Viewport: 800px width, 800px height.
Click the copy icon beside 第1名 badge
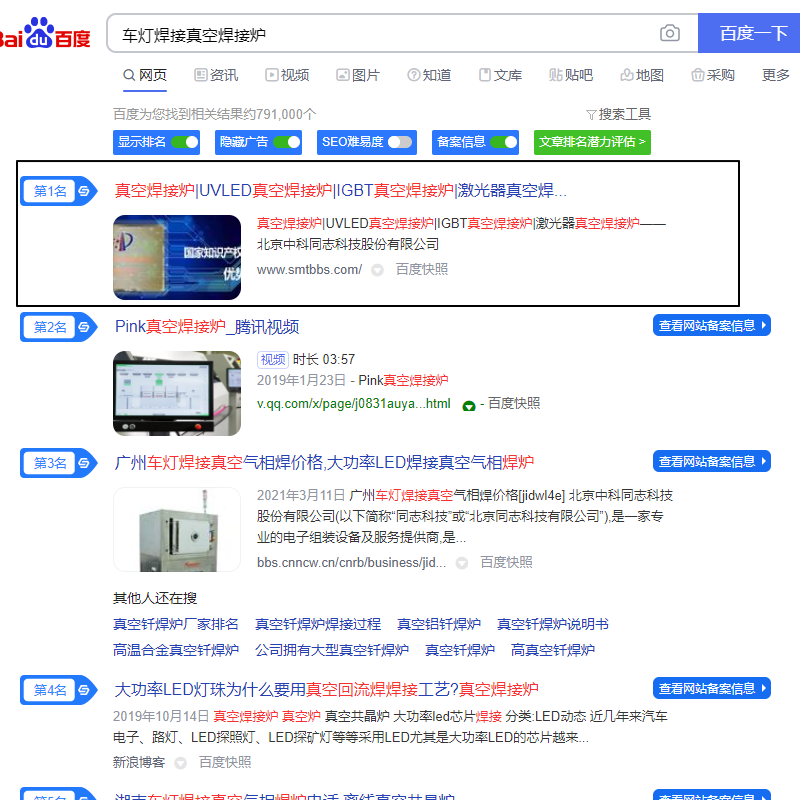(x=84, y=191)
